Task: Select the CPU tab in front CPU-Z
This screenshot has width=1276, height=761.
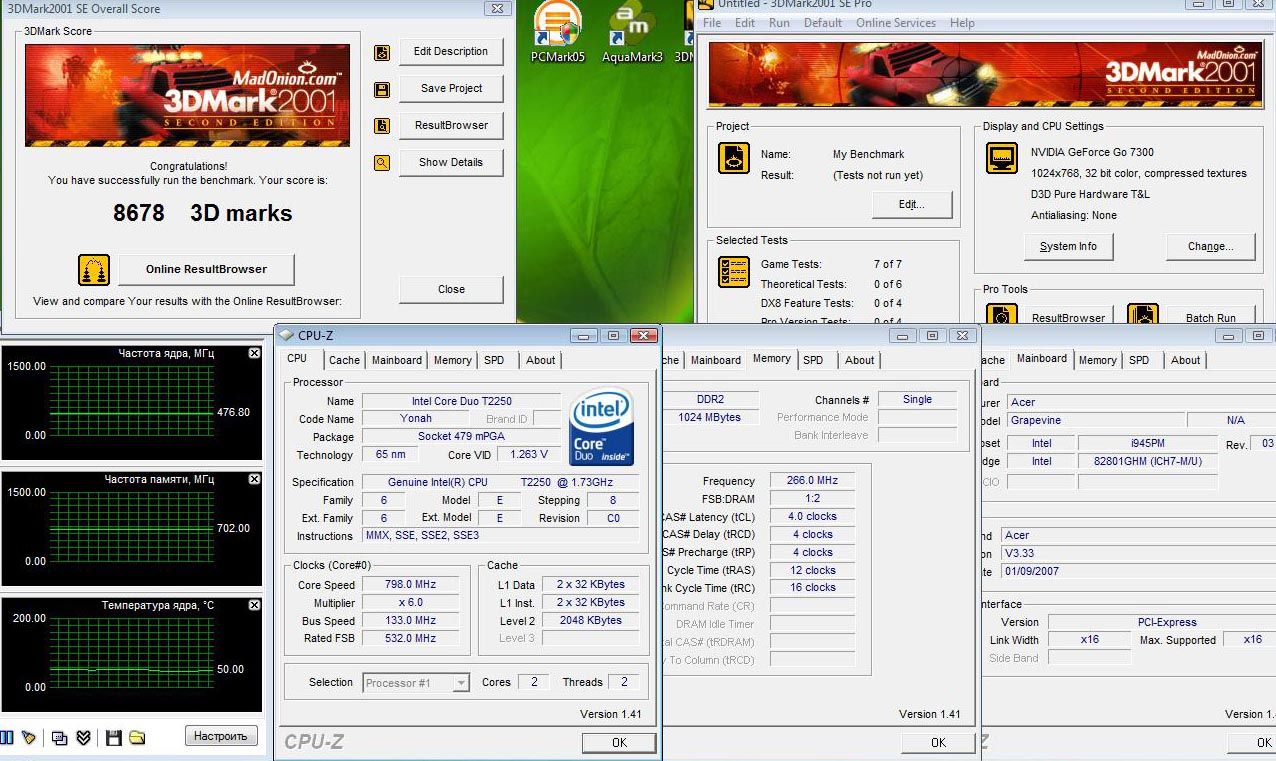Action: [297, 358]
